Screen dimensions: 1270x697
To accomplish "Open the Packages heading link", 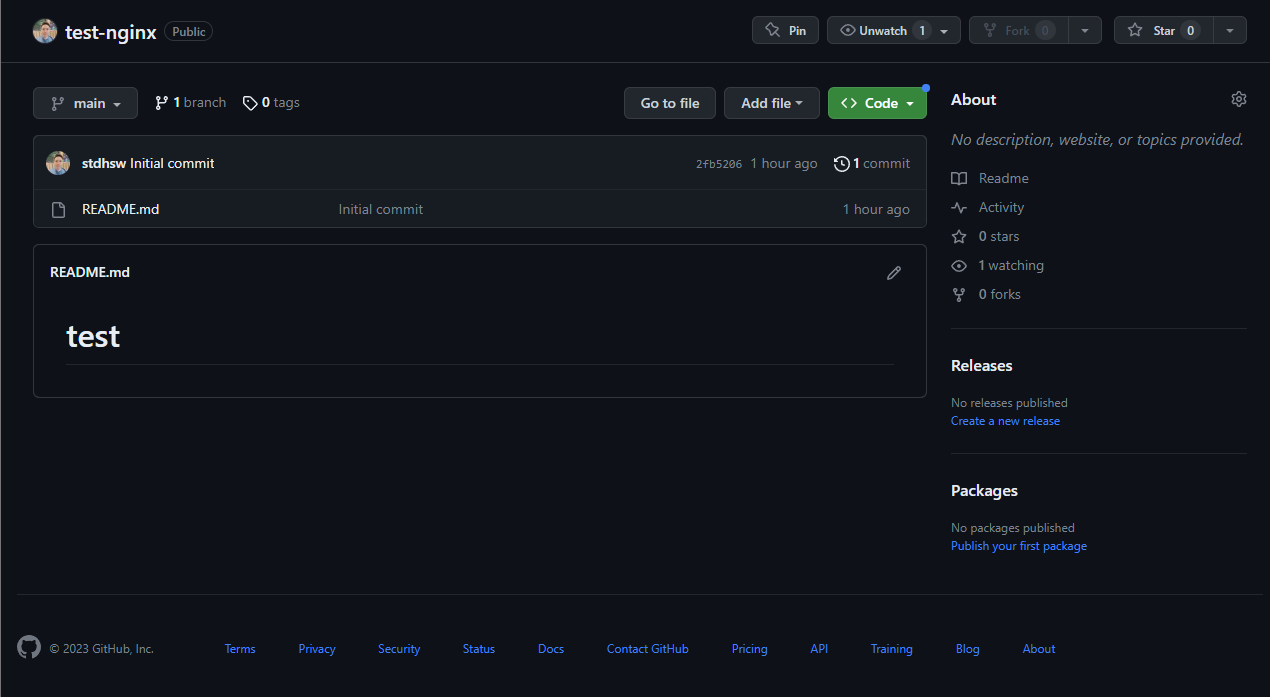I will point(984,491).
